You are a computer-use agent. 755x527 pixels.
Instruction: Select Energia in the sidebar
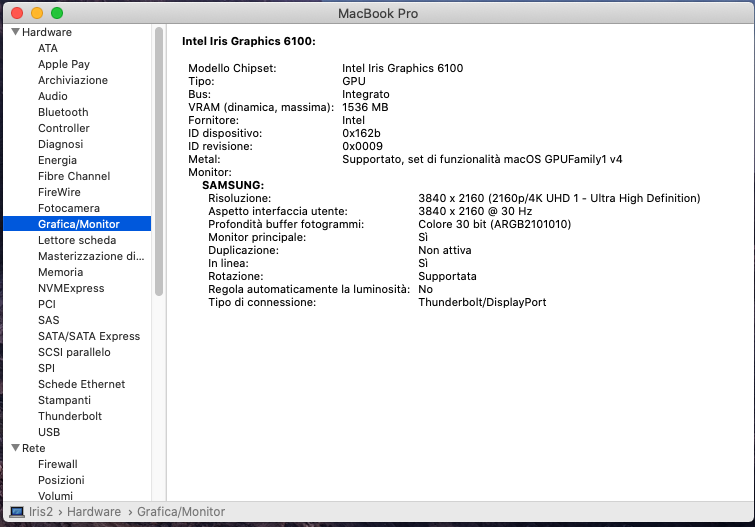(57, 160)
